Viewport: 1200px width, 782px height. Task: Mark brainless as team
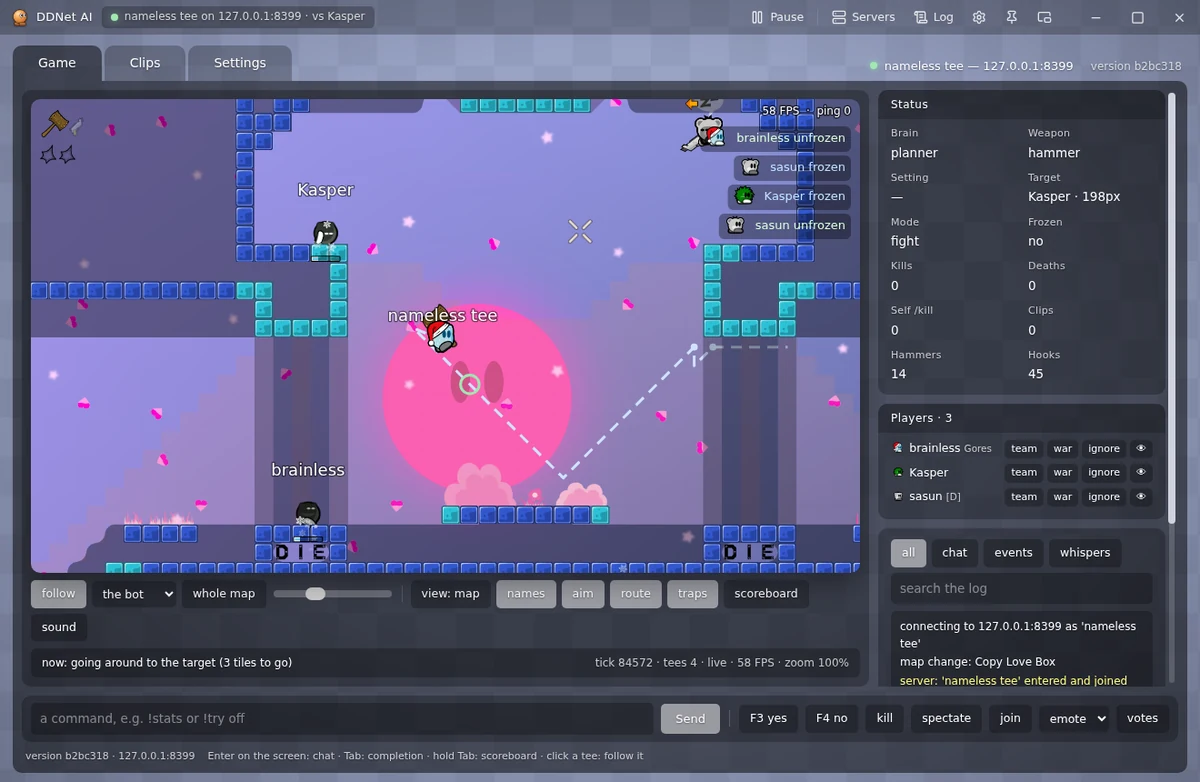click(1023, 448)
